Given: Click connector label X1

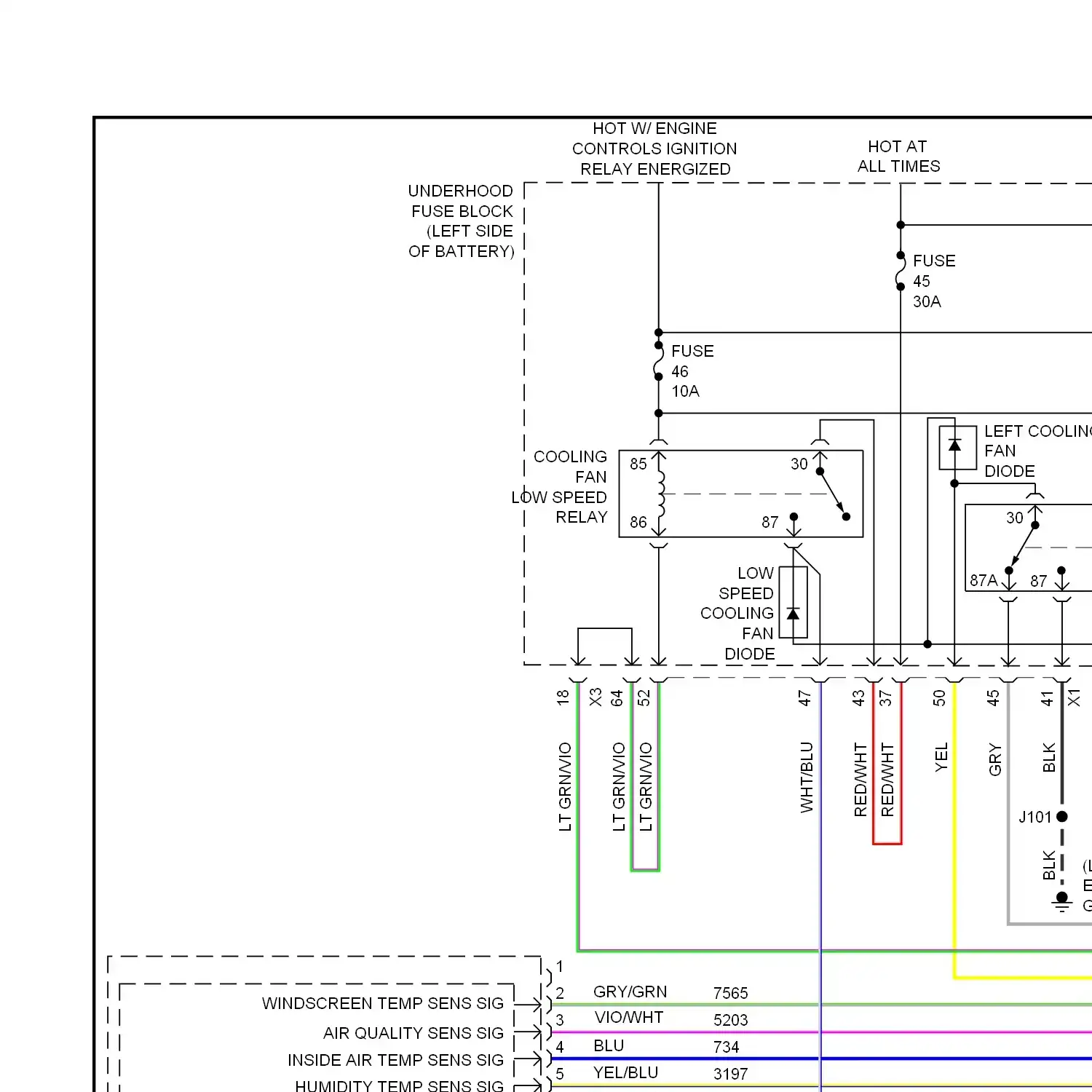Looking at the screenshot, I should (x=1074, y=697).
